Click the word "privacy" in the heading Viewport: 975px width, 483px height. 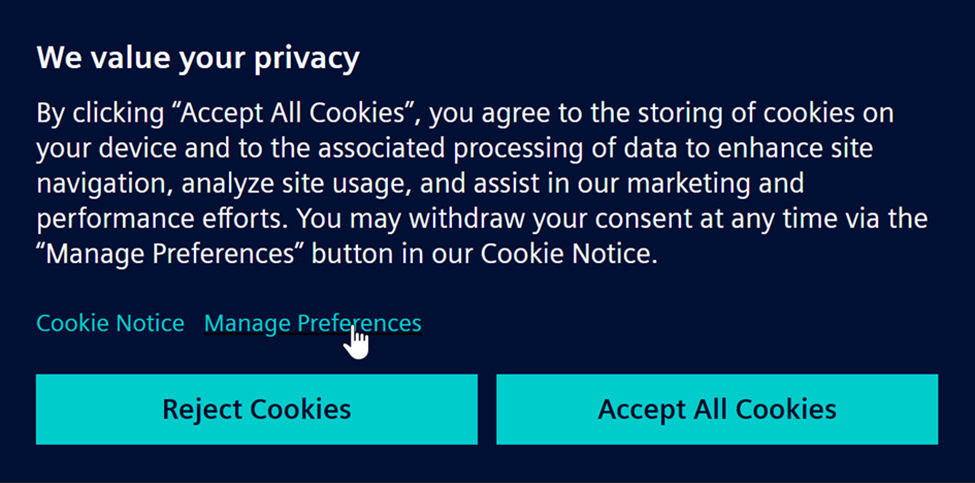pos(305,58)
